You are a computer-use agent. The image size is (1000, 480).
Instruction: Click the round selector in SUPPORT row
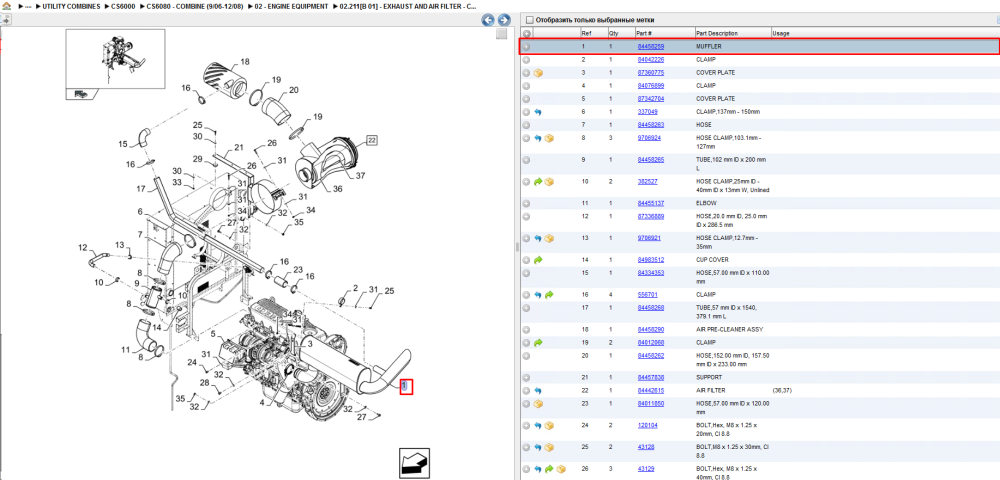point(526,377)
